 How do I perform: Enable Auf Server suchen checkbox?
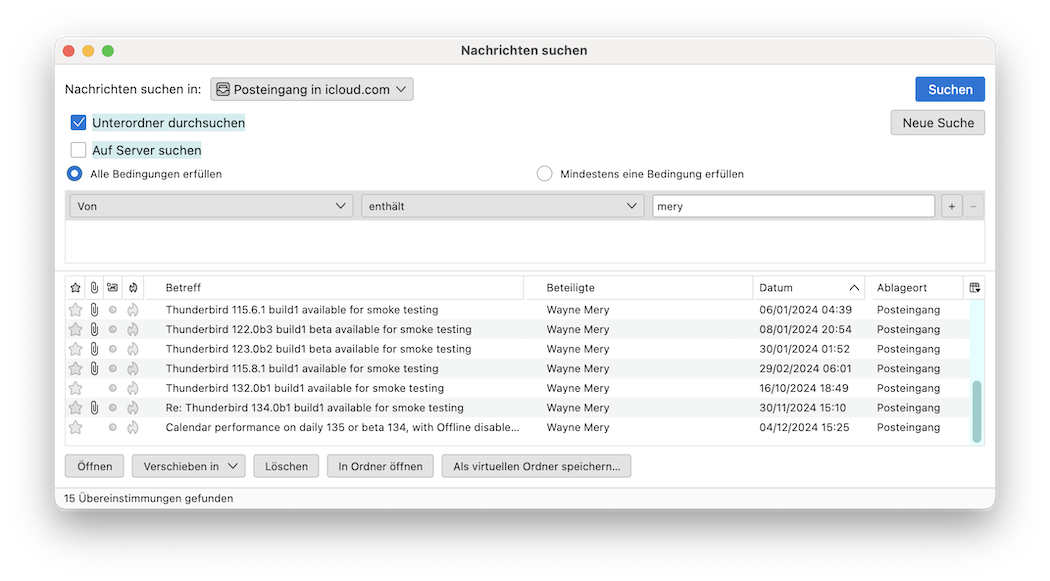78,150
